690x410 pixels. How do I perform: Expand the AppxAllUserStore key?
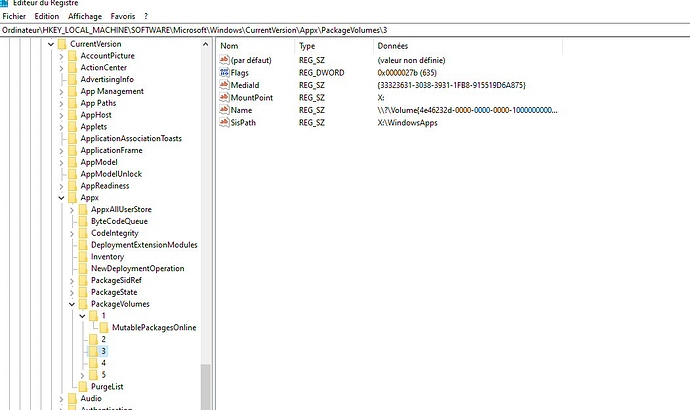72,210
